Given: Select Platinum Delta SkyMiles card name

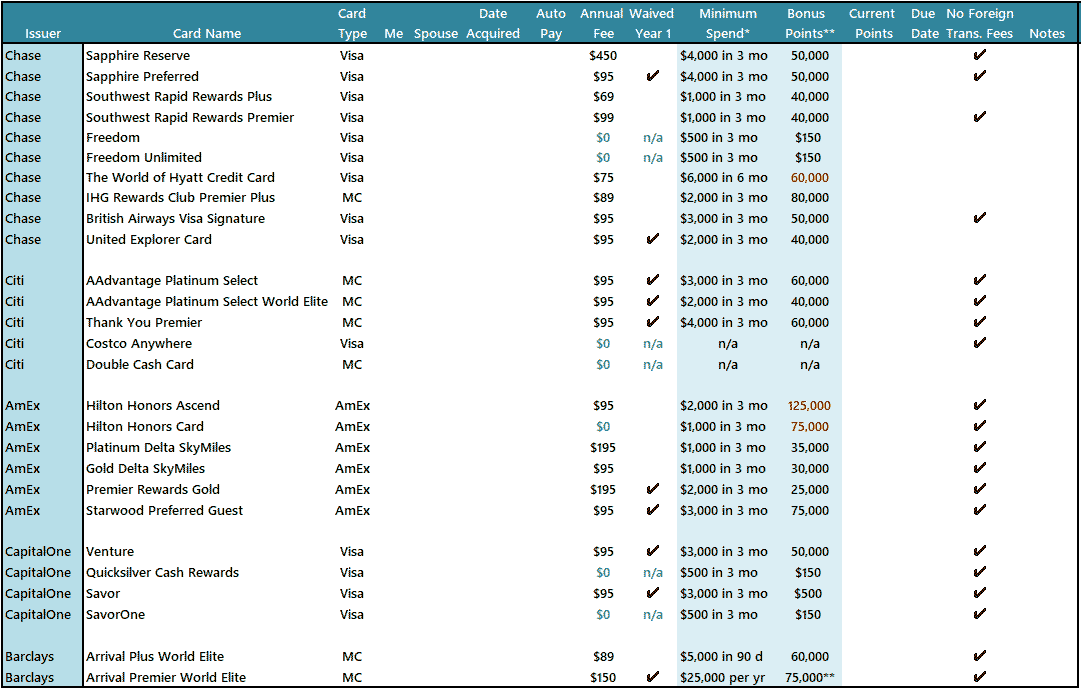Looking at the screenshot, I should pos(159,447).
